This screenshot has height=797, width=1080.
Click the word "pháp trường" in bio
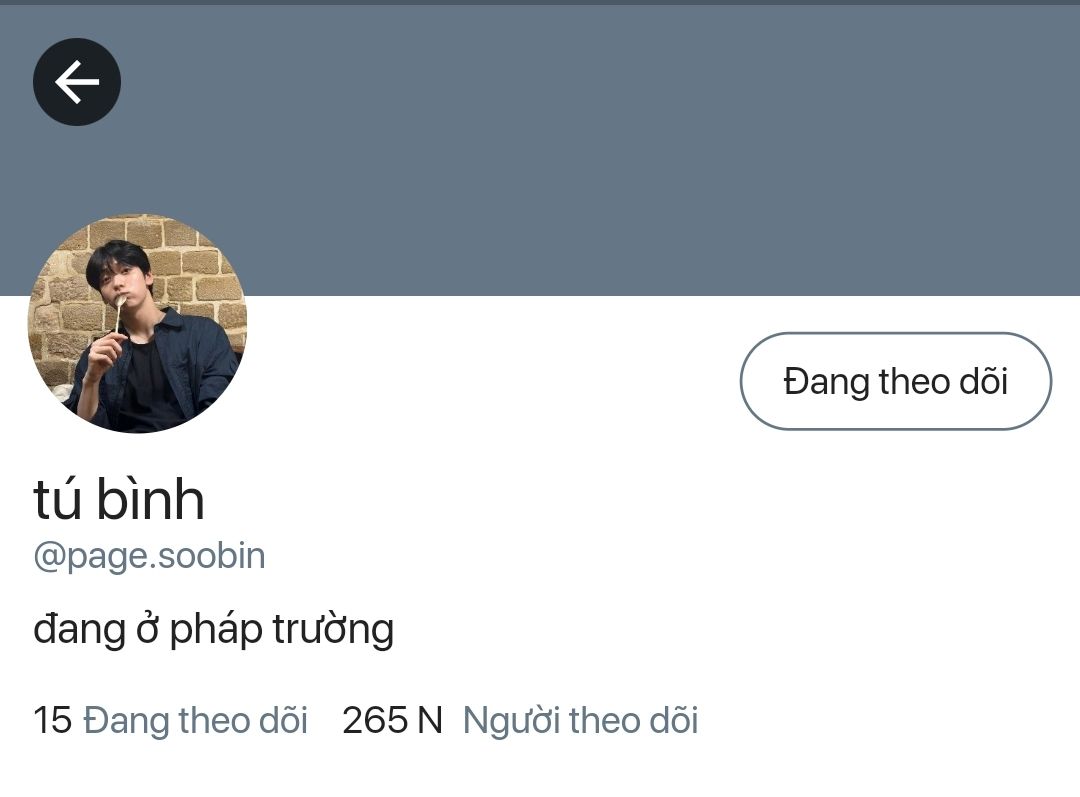click(282, 630)
